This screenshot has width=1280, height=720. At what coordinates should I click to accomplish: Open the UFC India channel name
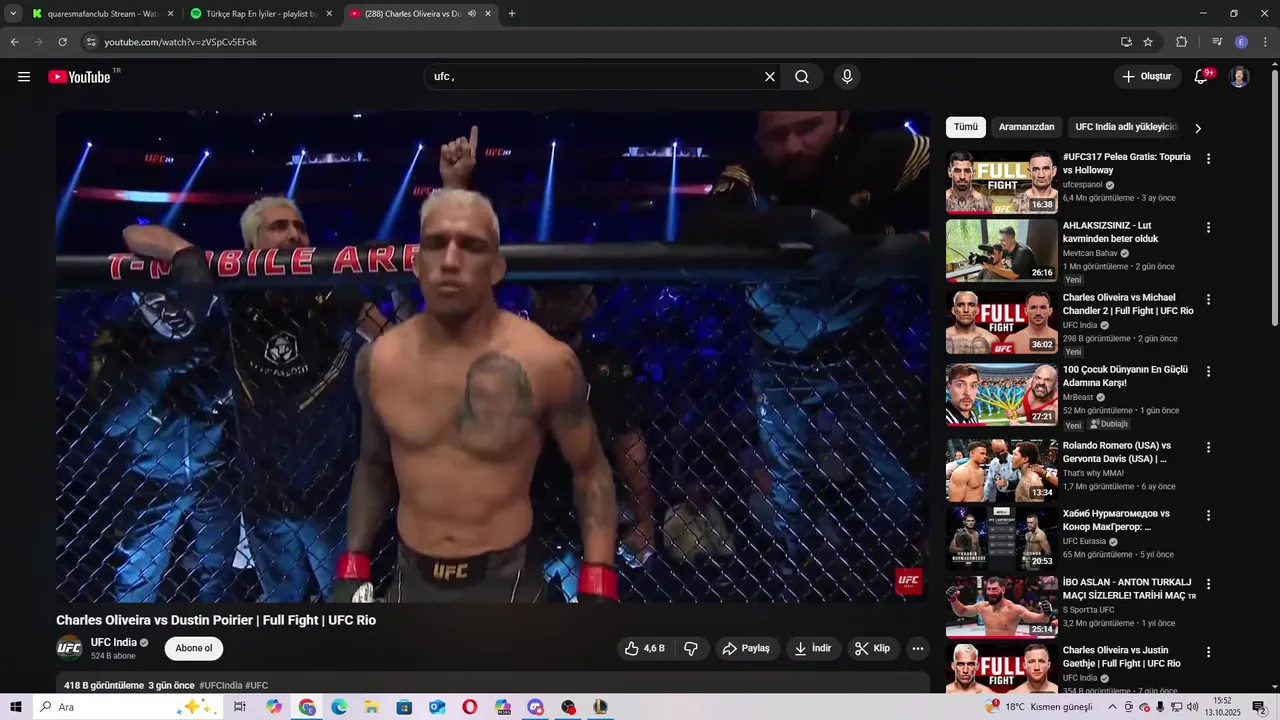pos(114,643)
